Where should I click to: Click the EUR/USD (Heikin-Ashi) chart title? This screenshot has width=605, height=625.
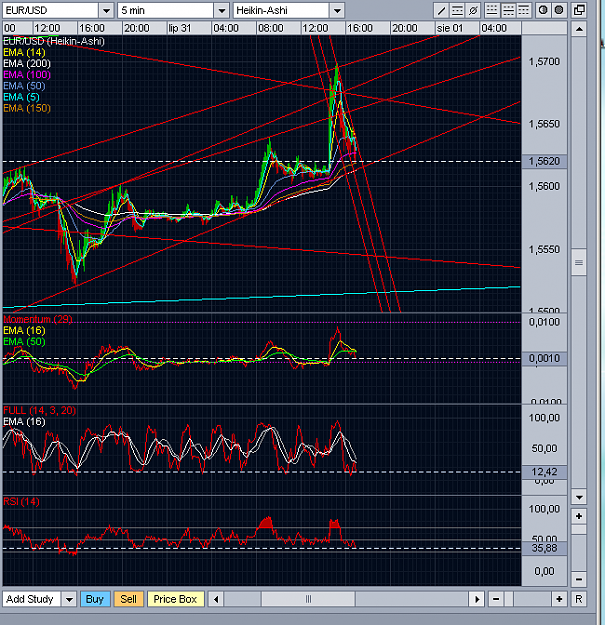54,41
